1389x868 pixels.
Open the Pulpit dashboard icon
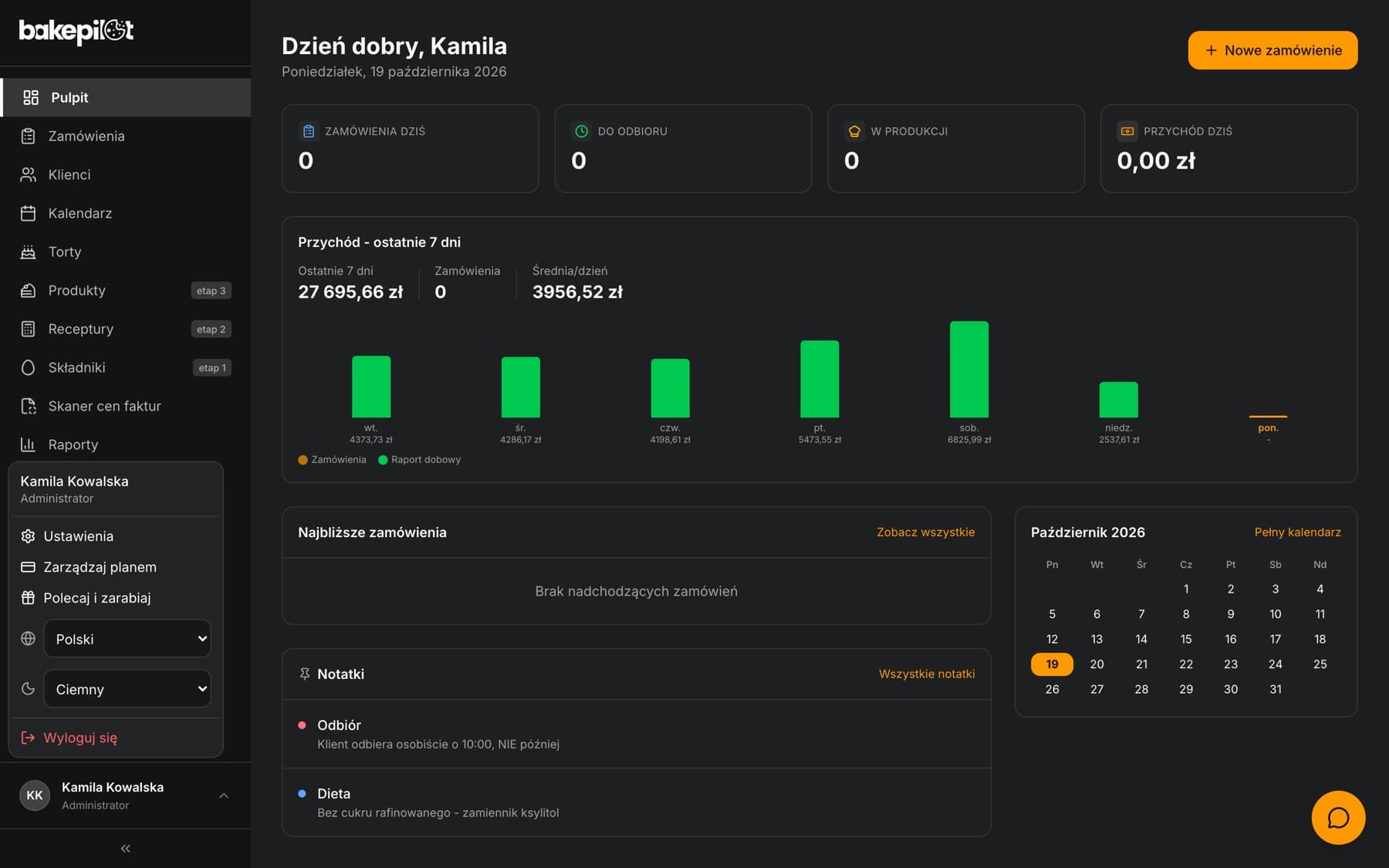pyautogui.click(x=31, y=97)
